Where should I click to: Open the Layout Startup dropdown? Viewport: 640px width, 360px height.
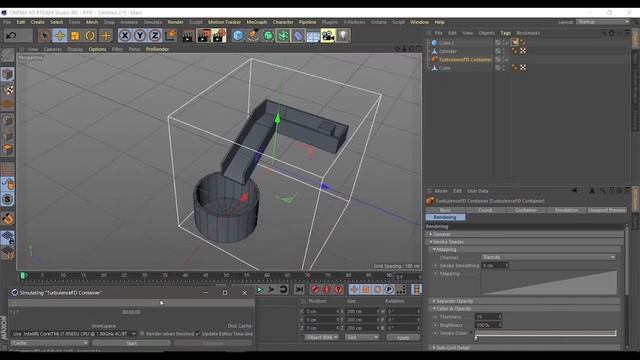(603, 22)
